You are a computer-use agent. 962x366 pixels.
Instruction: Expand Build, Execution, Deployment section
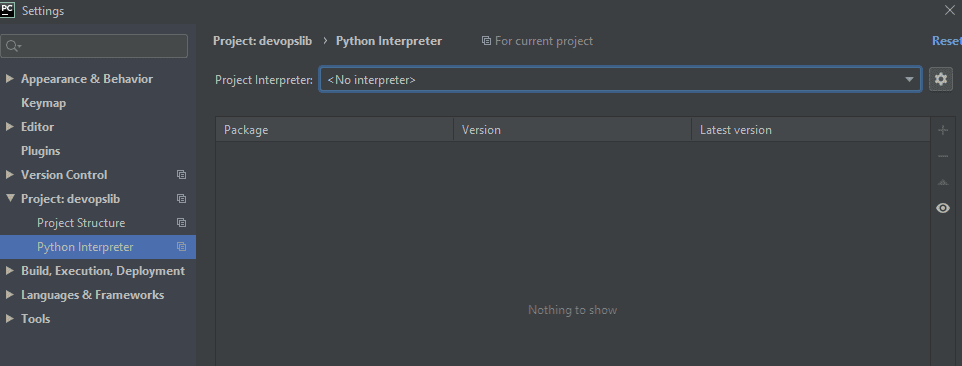(x=9, y=270)
